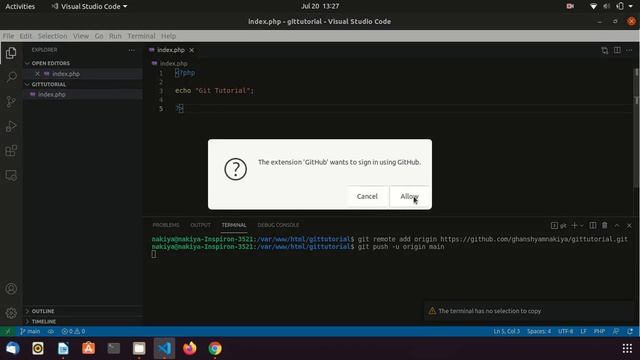
Task: Open the Run menu
Action: coord(115,36)
